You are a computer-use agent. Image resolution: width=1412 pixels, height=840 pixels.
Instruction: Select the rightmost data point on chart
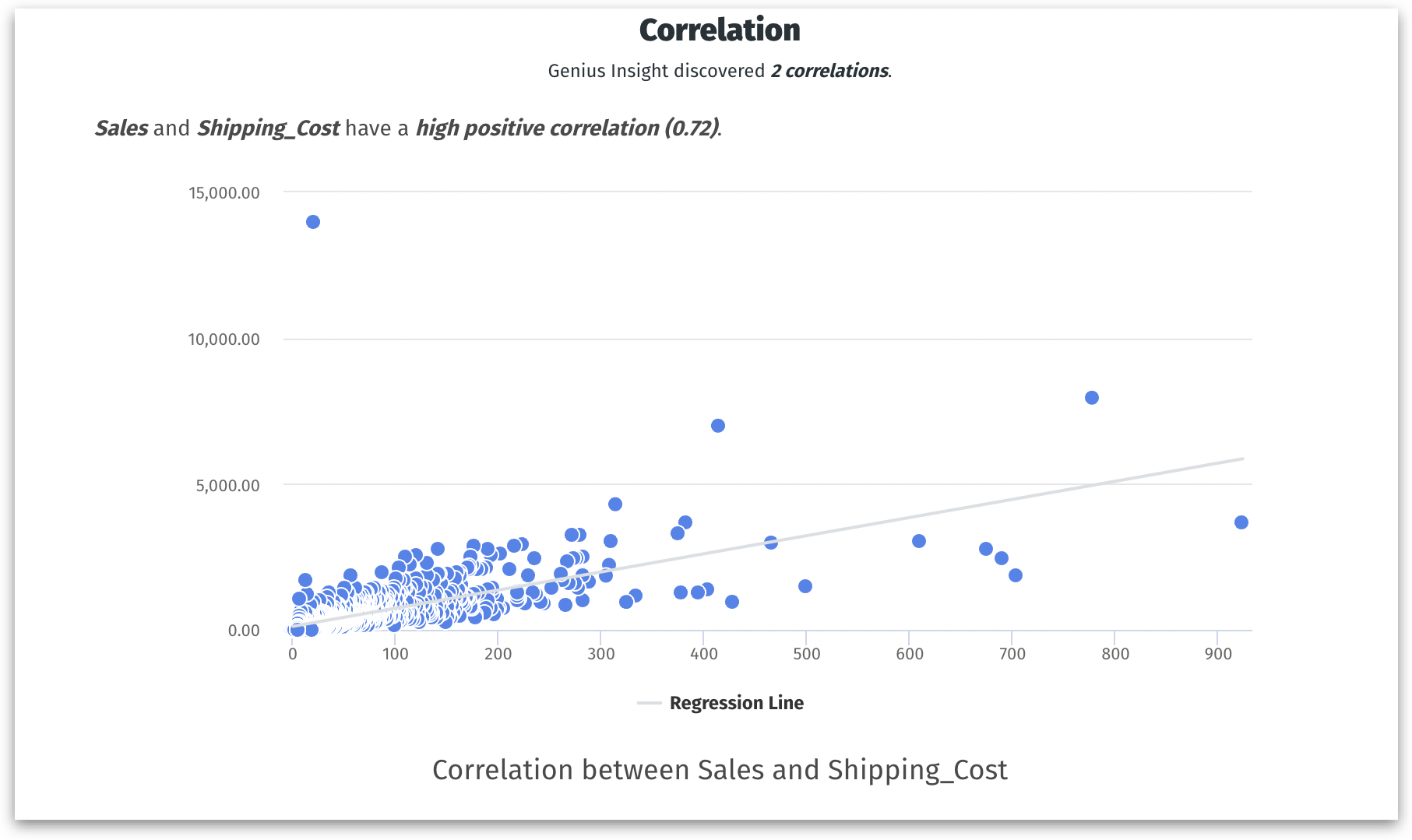point(1241,522)
